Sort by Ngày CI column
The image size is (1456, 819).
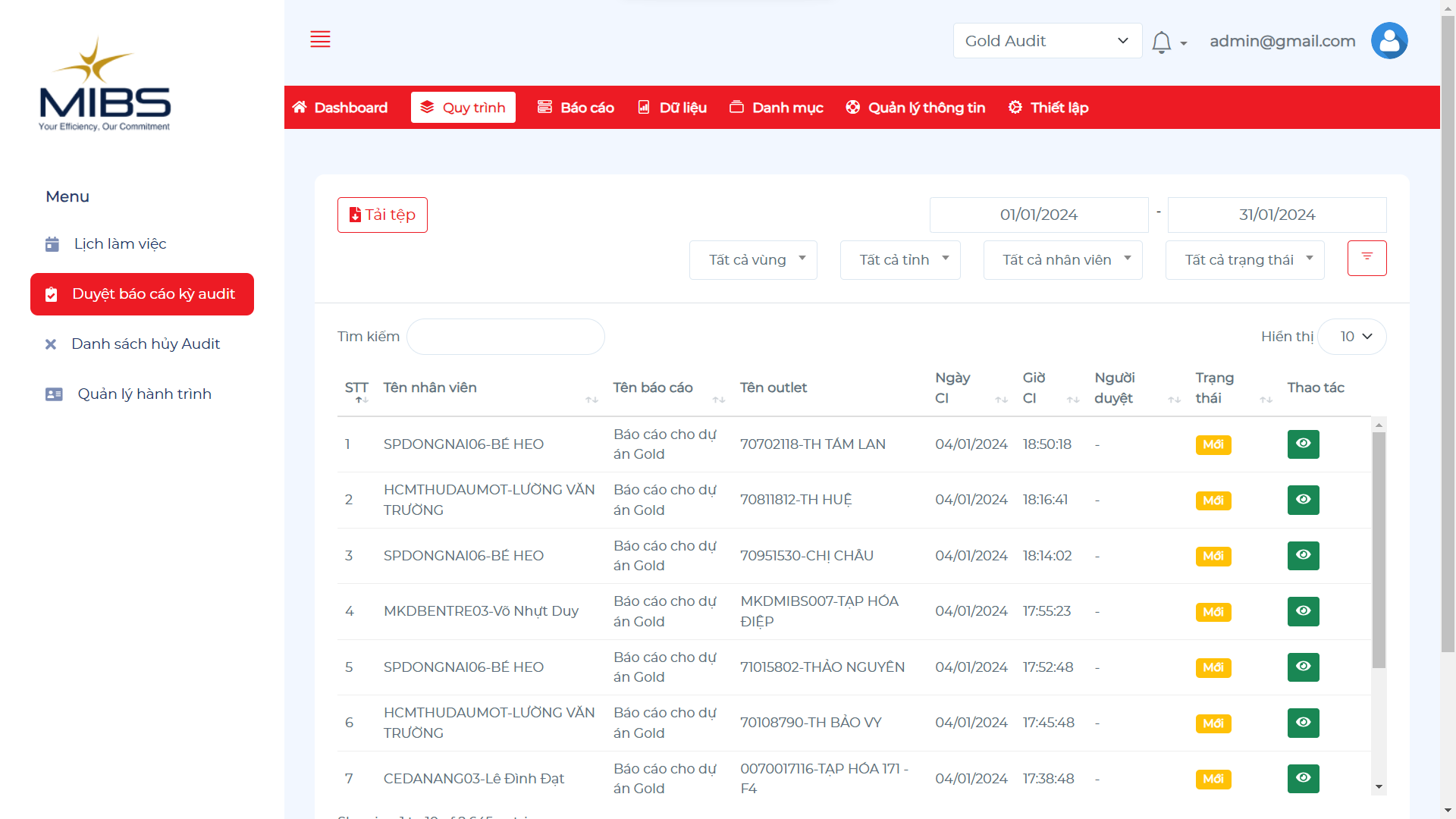coord(1001,400)
